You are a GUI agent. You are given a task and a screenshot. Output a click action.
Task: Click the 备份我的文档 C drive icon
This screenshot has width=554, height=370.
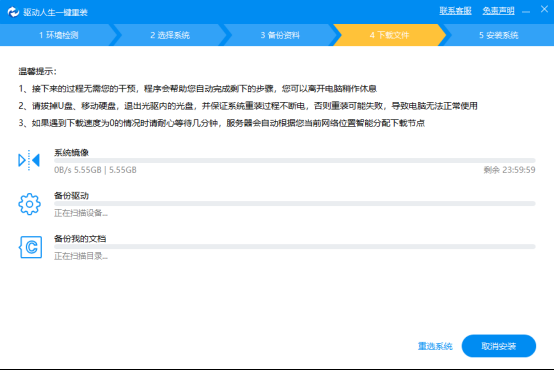(x=30, y=247)
